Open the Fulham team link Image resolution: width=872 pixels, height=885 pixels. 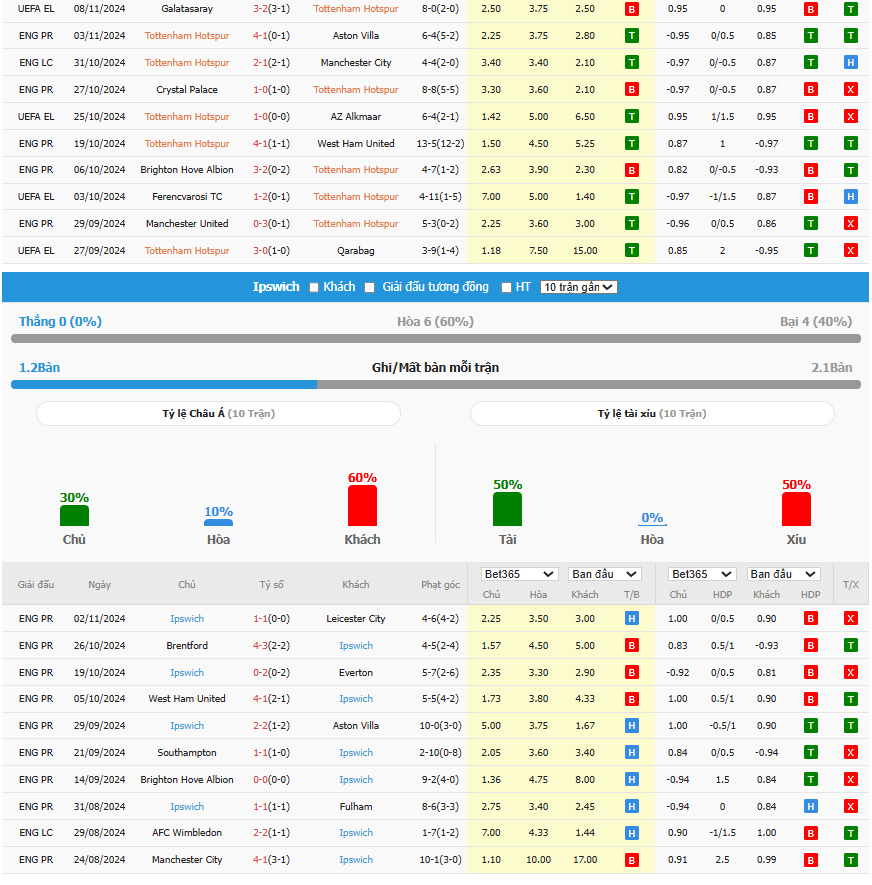click(356, 807)
